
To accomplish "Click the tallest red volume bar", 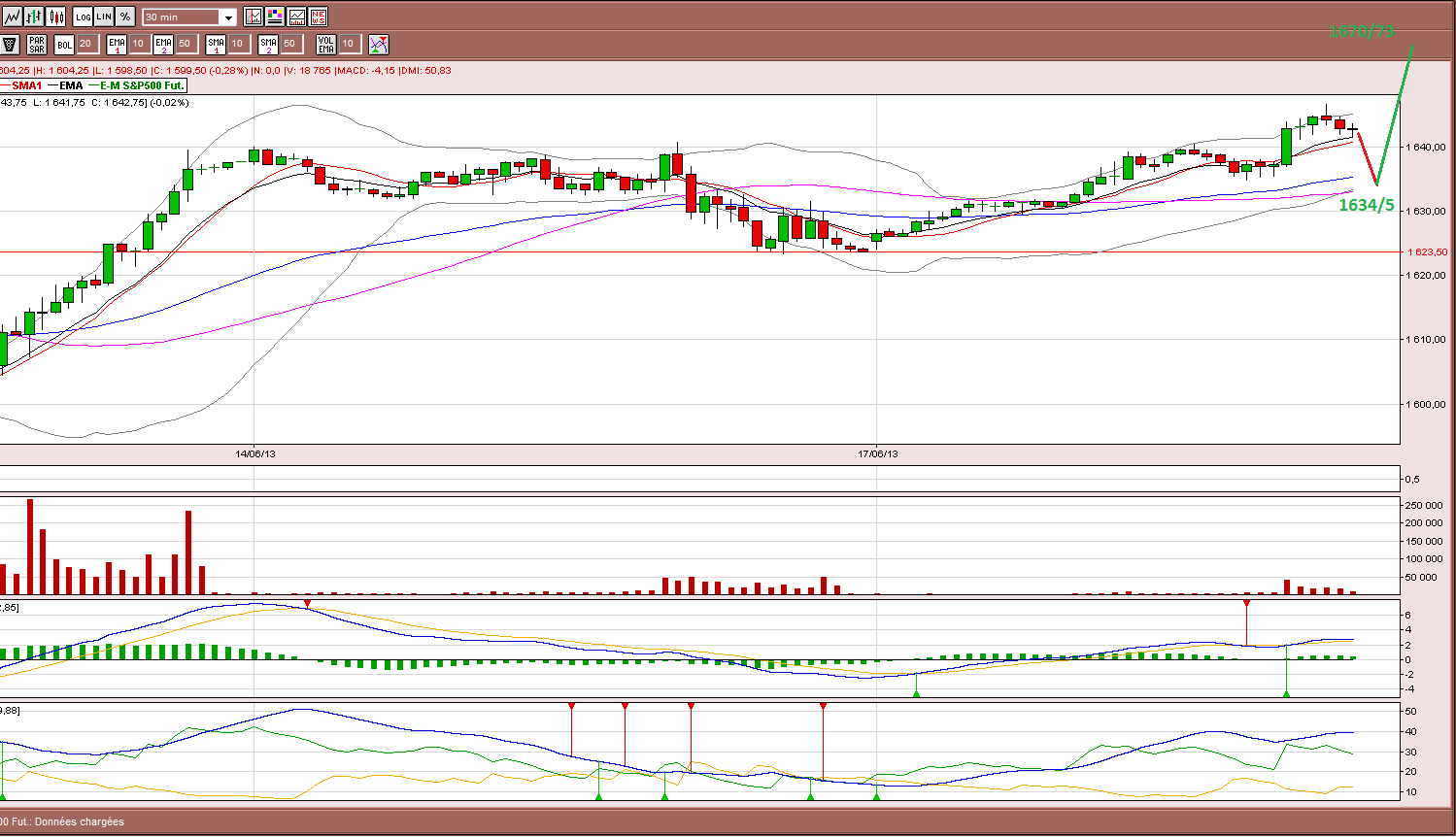I will pyautogui.click(x=30, y=547).
